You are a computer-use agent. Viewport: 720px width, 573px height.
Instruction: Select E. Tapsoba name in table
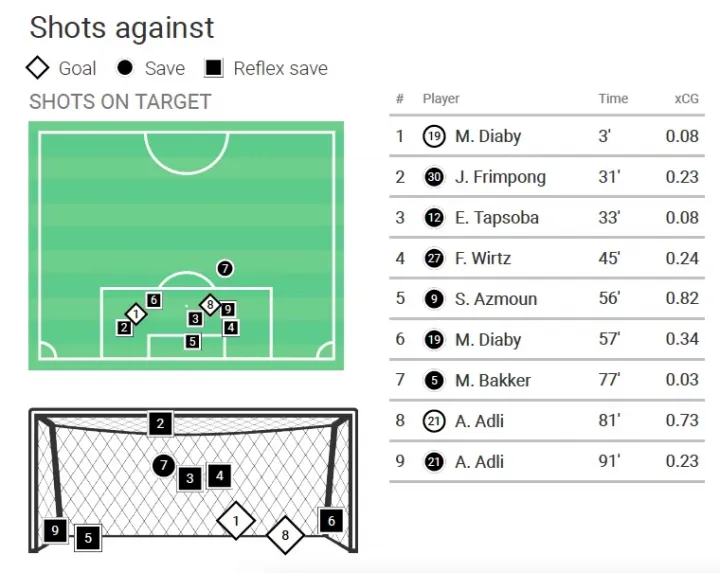[497, 218]
